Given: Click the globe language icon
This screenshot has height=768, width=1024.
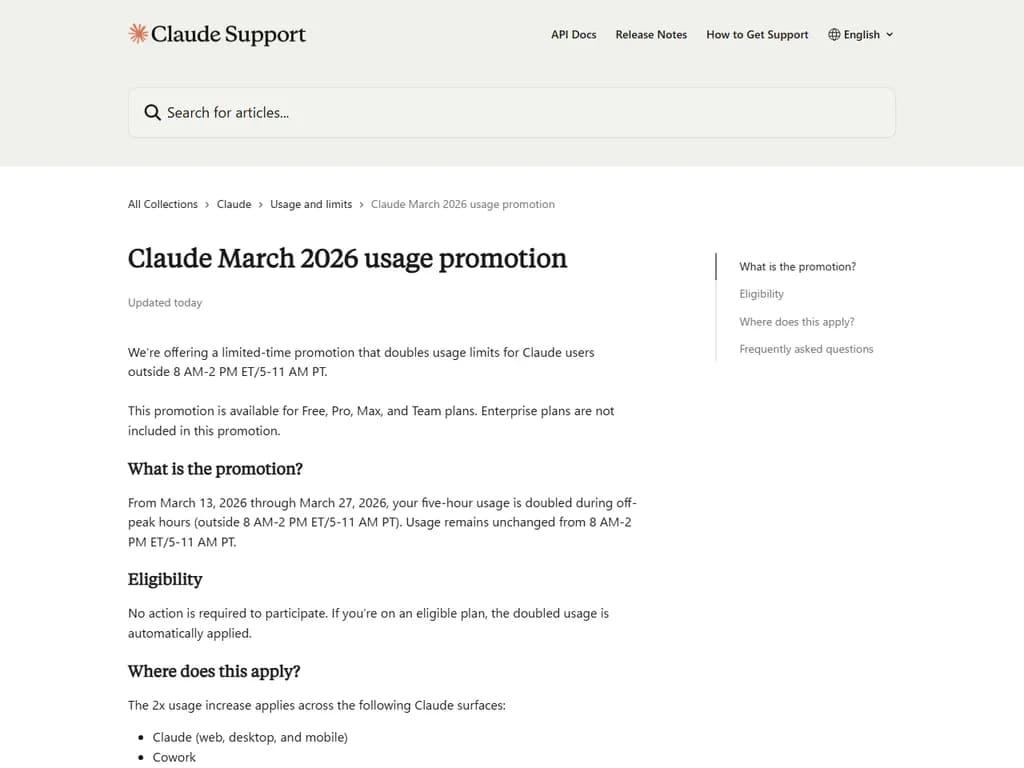Looking at the screenshot, I should [833, 34].
